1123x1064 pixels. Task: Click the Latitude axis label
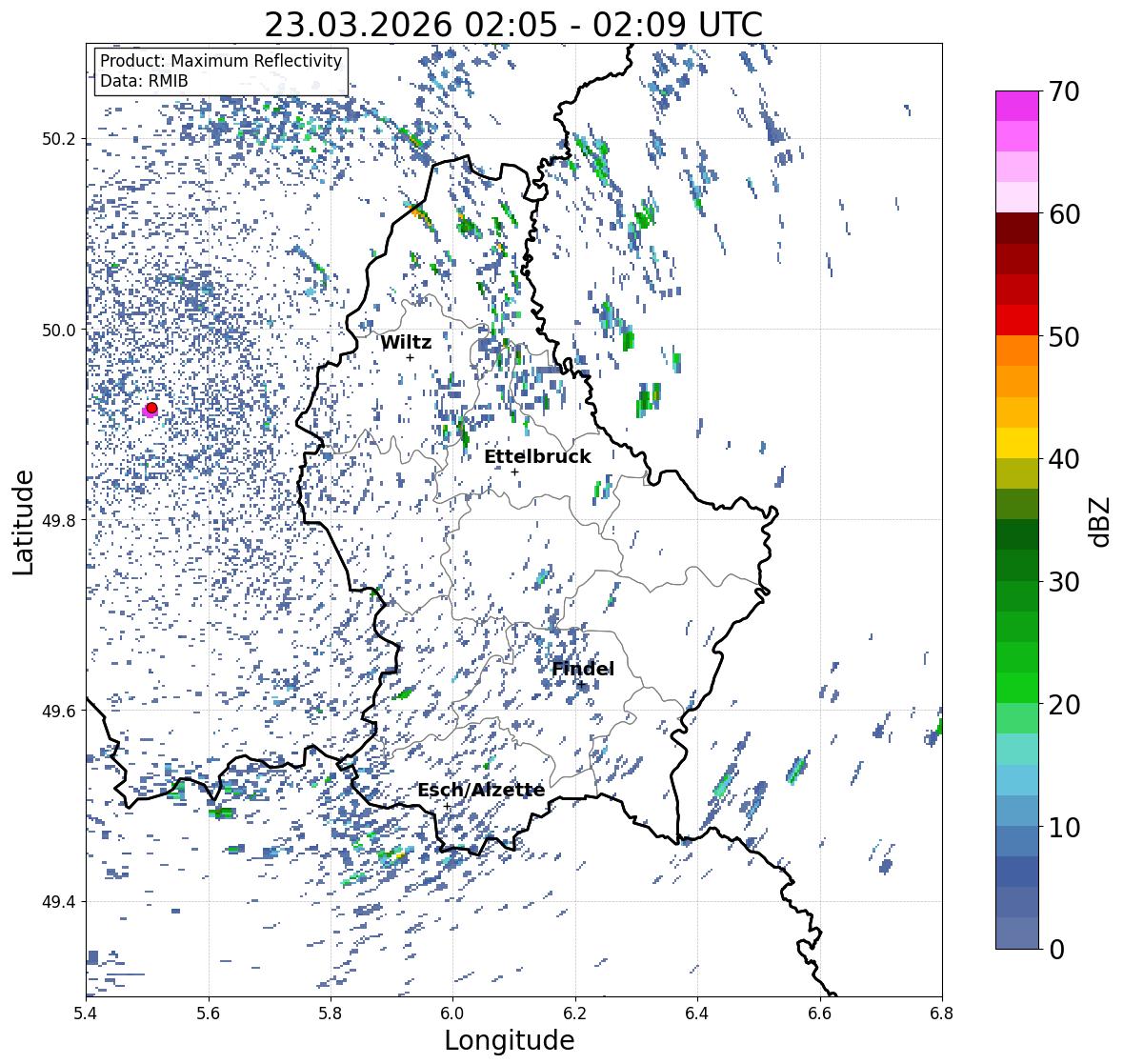click(x=24, y=522)
